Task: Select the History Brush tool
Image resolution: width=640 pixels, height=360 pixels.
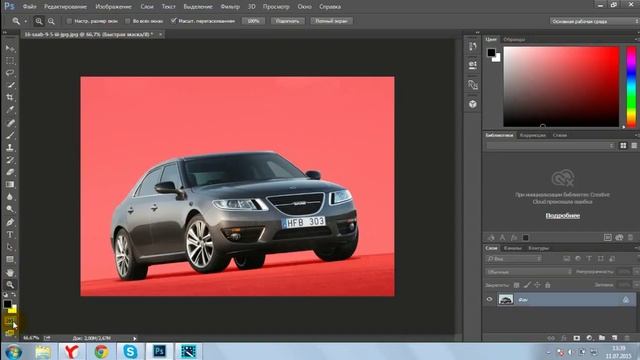Action: click(10, 160)
